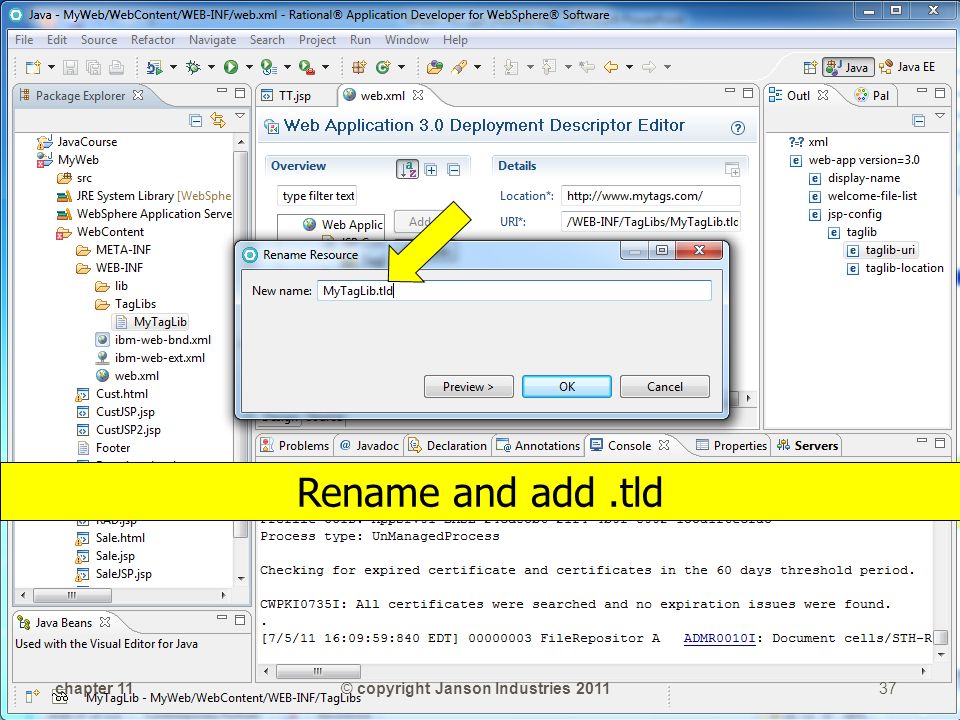
Task: Open the Refactor menu
Action: coord(152,40)
